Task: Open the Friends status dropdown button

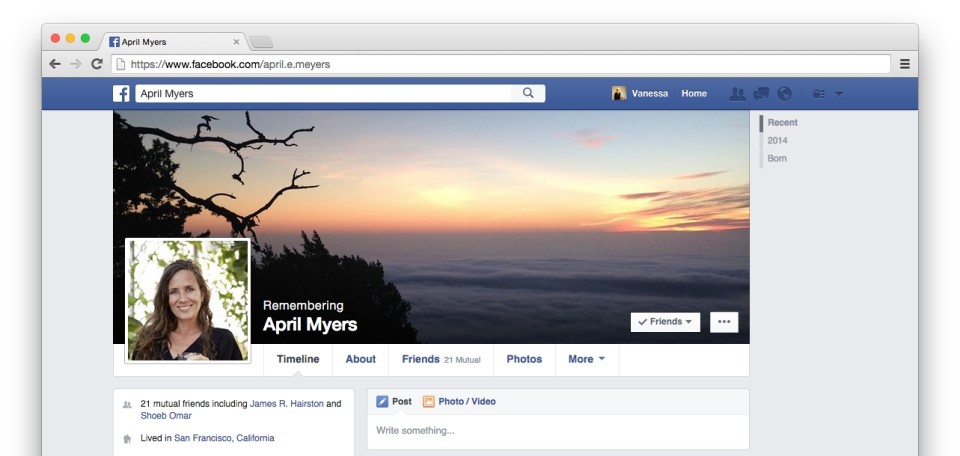Action: coord(666,322)
